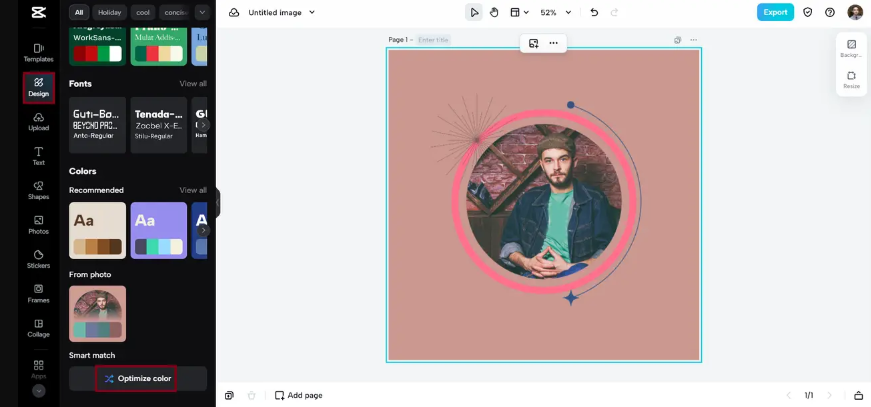
Task: Activate the Hand pan tool
Action: 494,12
